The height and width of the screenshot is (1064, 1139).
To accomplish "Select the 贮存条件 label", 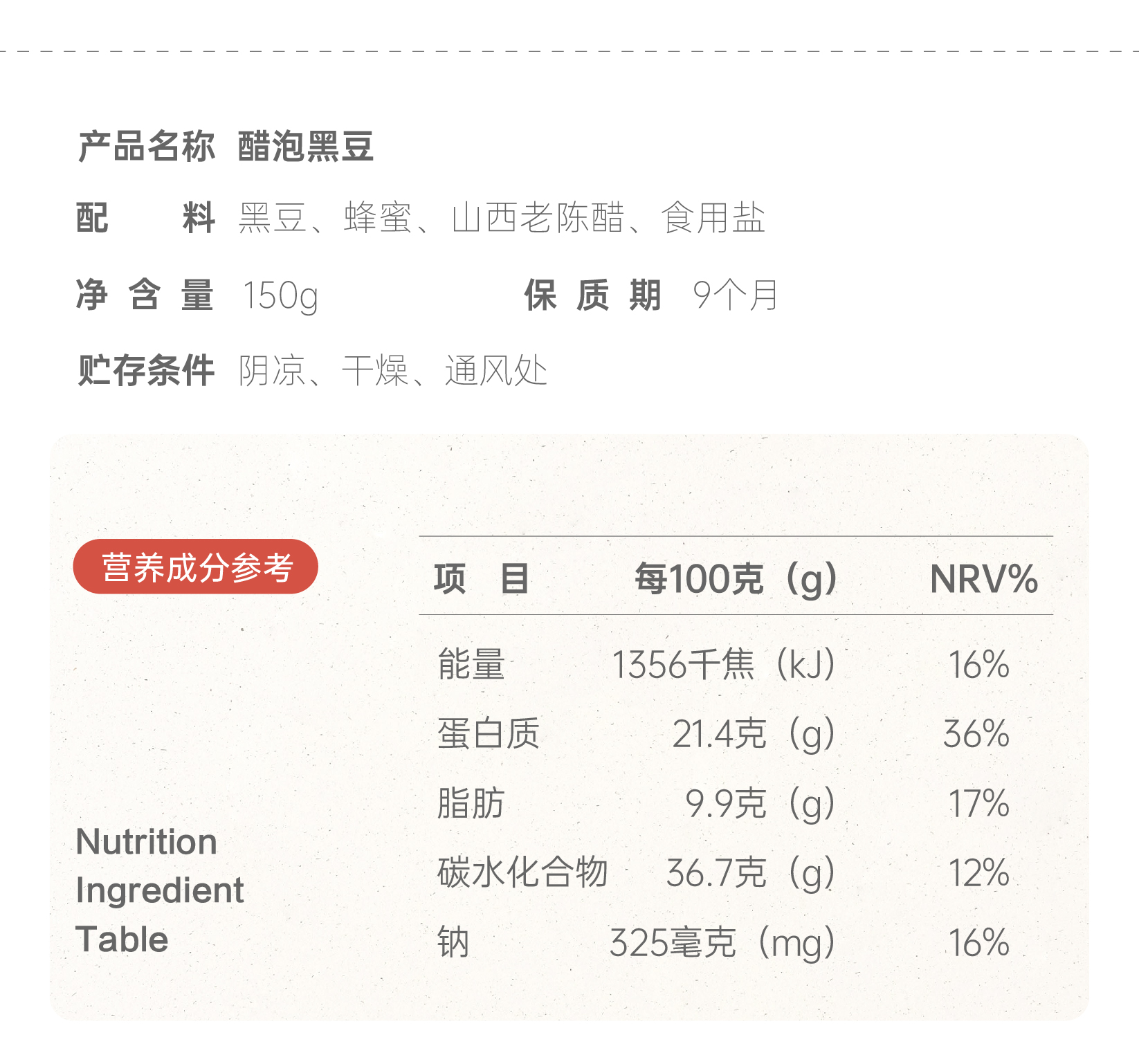I will [146, 371].
